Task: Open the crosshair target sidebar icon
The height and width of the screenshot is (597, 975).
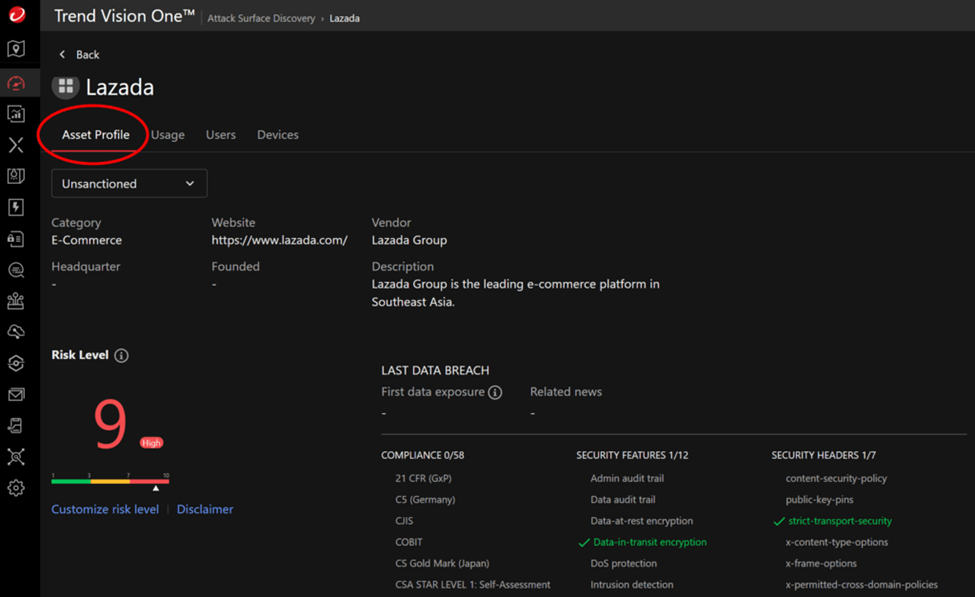Action: click(16, 457)
